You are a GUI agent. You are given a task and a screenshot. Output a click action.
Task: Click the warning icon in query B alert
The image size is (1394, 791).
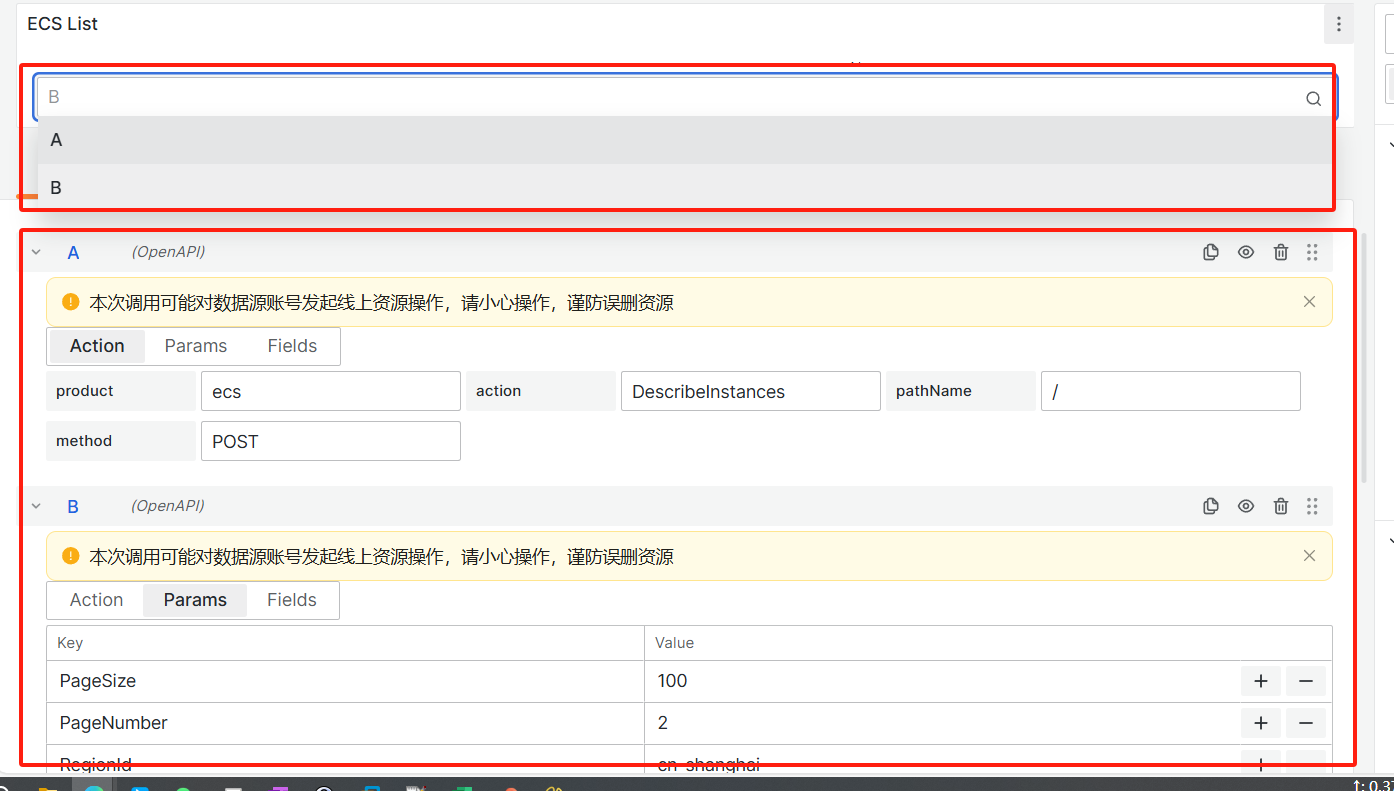point(70,556)
